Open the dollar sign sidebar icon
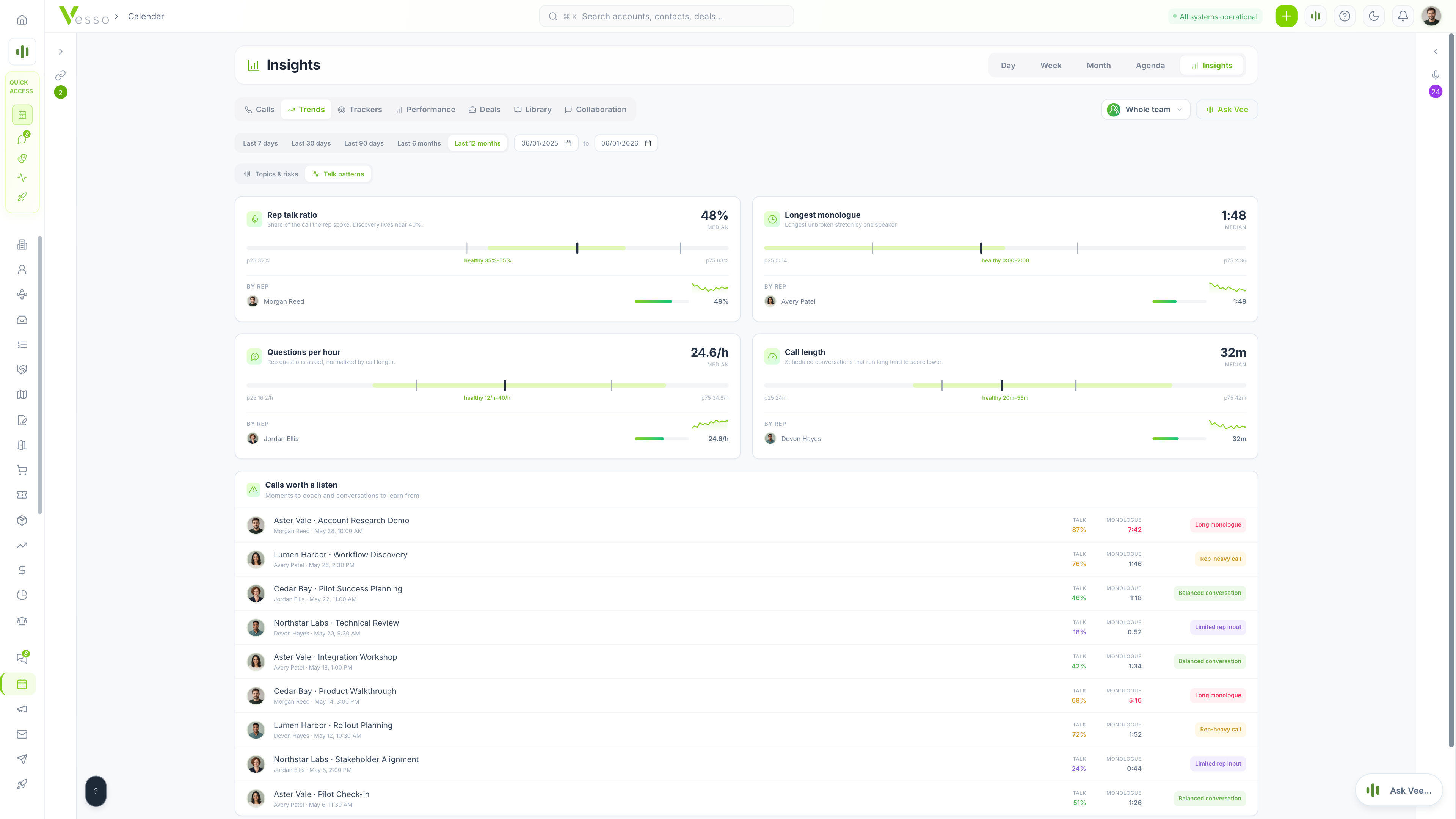The height and width of the screenshot is (819, 1456). (x=22, y=570)
